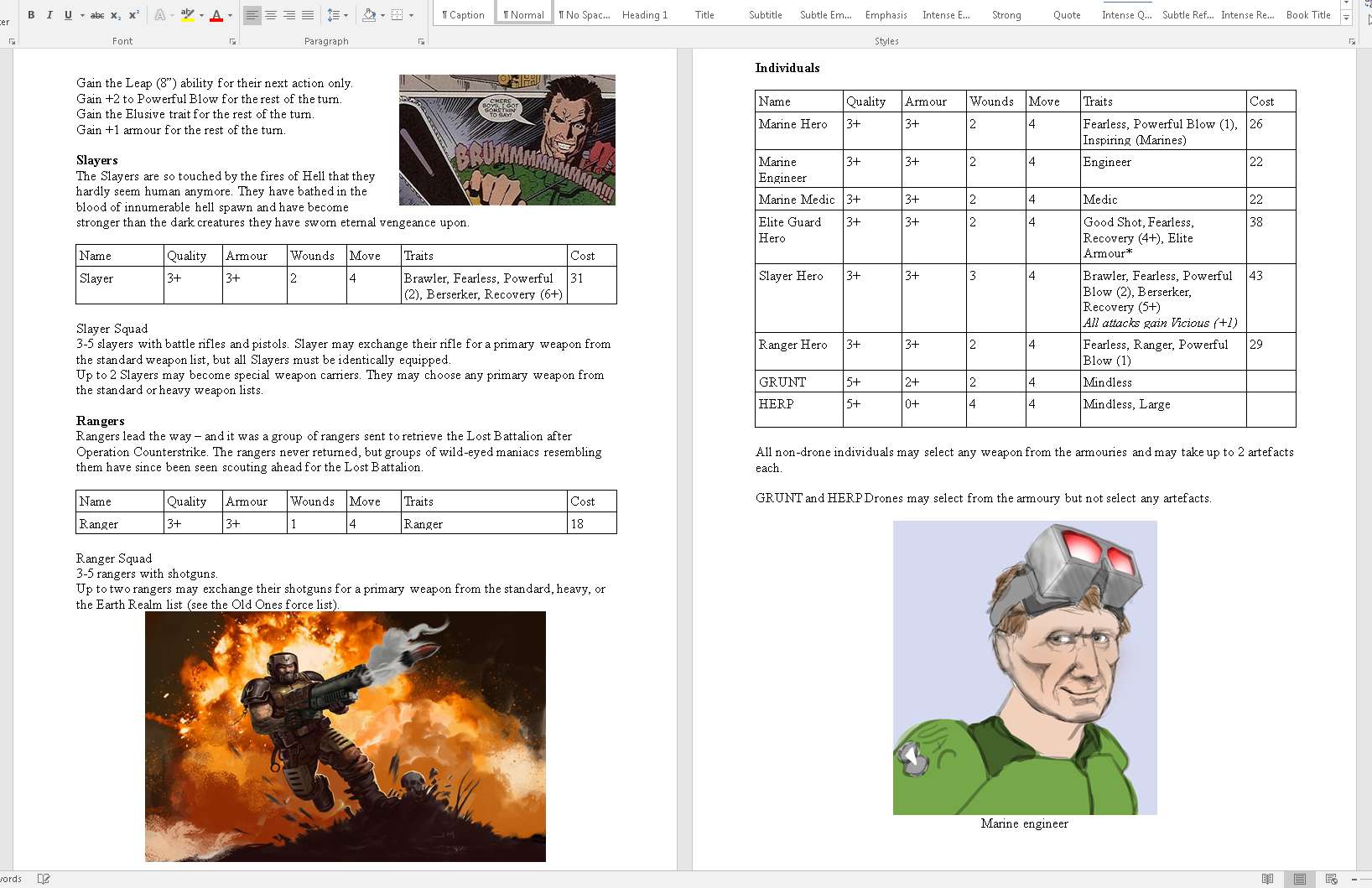Viewport: 1372px width, 888px height.
Task: Justify the paragraph text
Action: pos(308,15)
